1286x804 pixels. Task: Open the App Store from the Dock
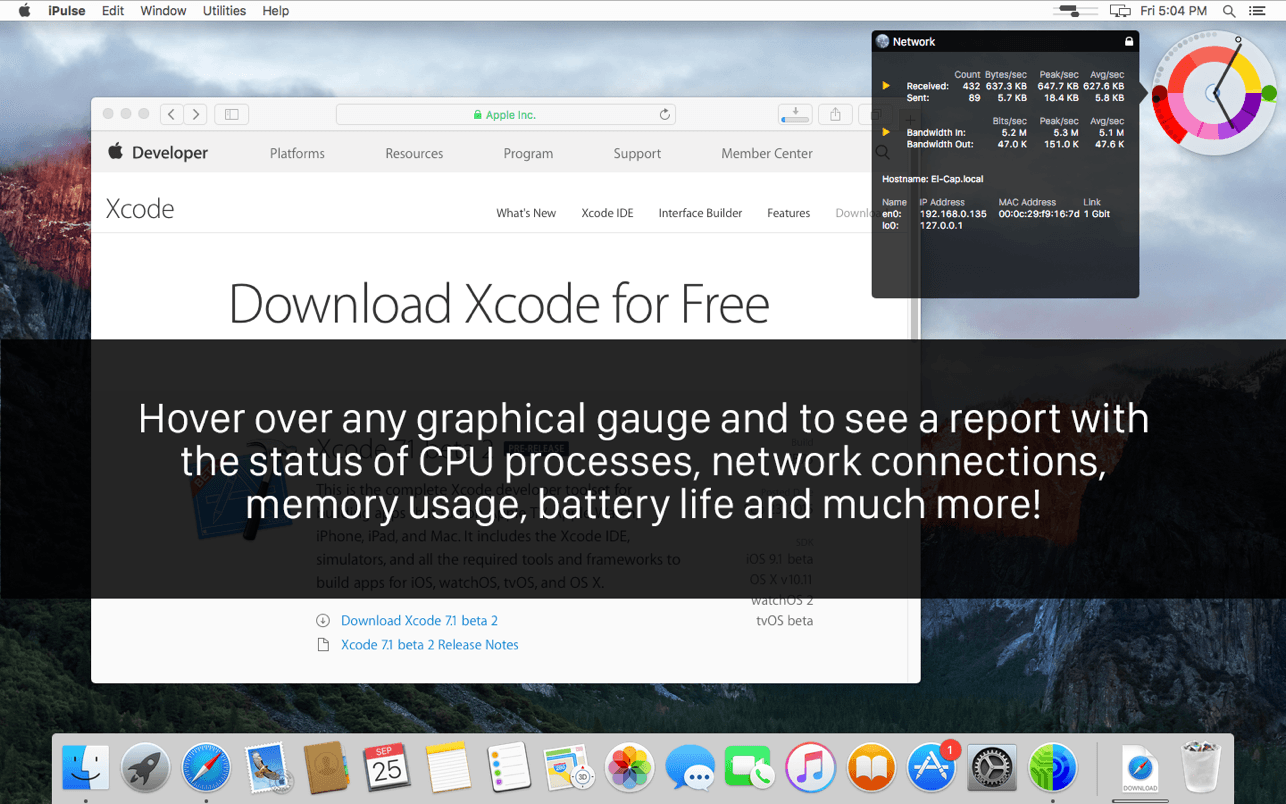930,768
